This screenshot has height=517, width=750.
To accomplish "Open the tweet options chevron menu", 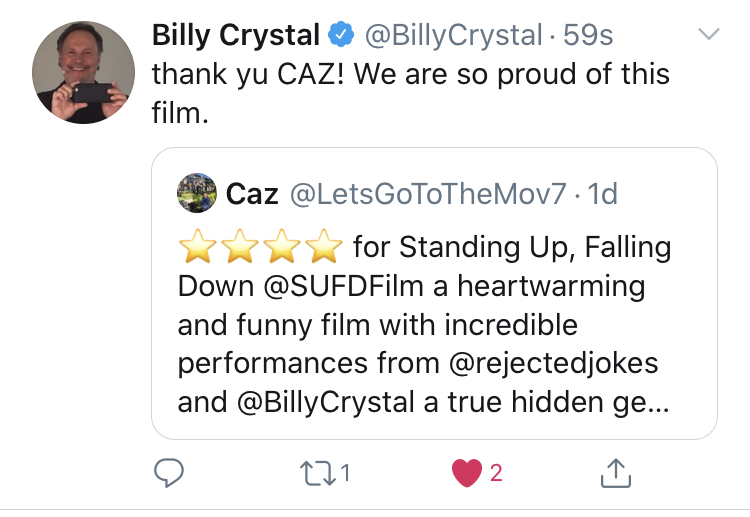I will click(708, 35).
